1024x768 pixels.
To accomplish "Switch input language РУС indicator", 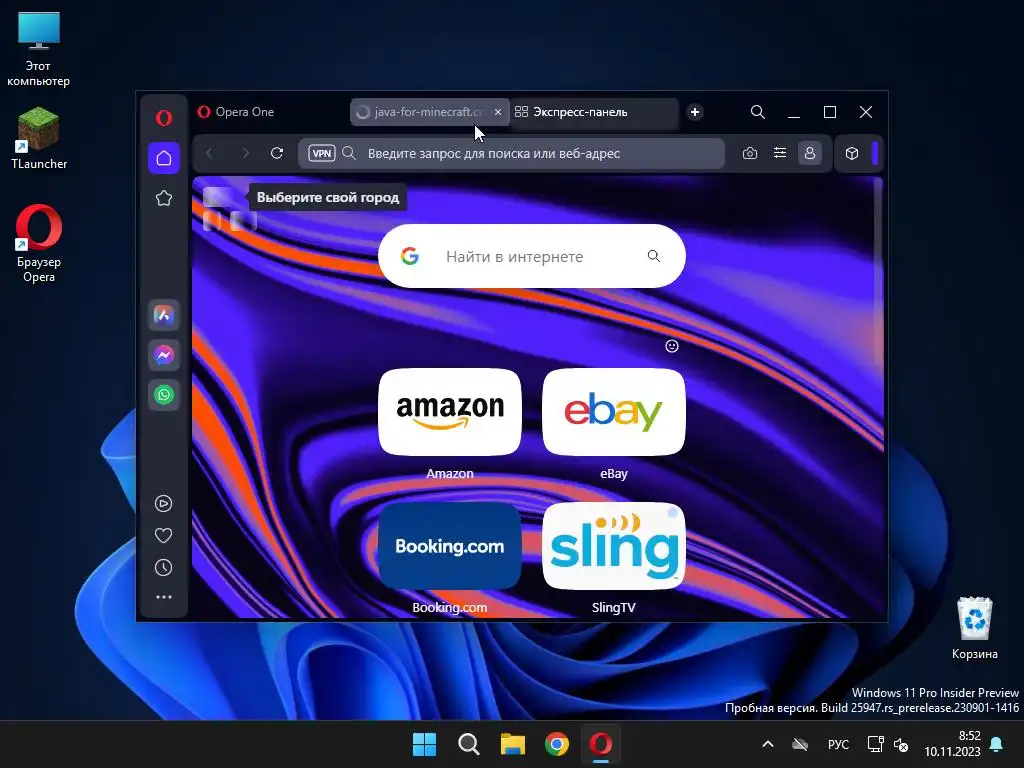I will [838, 744].
